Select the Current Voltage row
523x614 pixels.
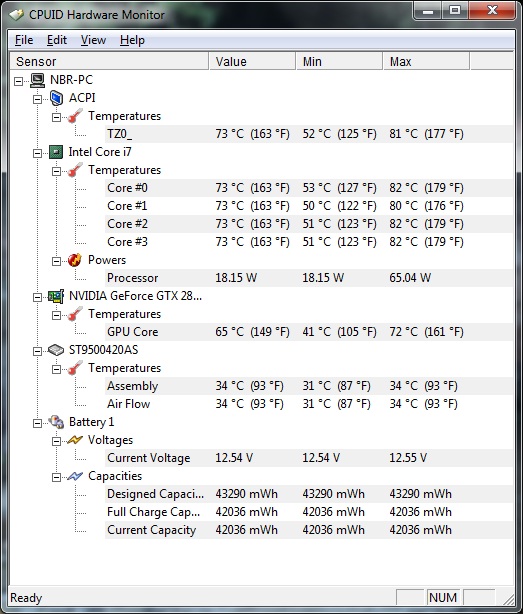[x=309, y=459]
